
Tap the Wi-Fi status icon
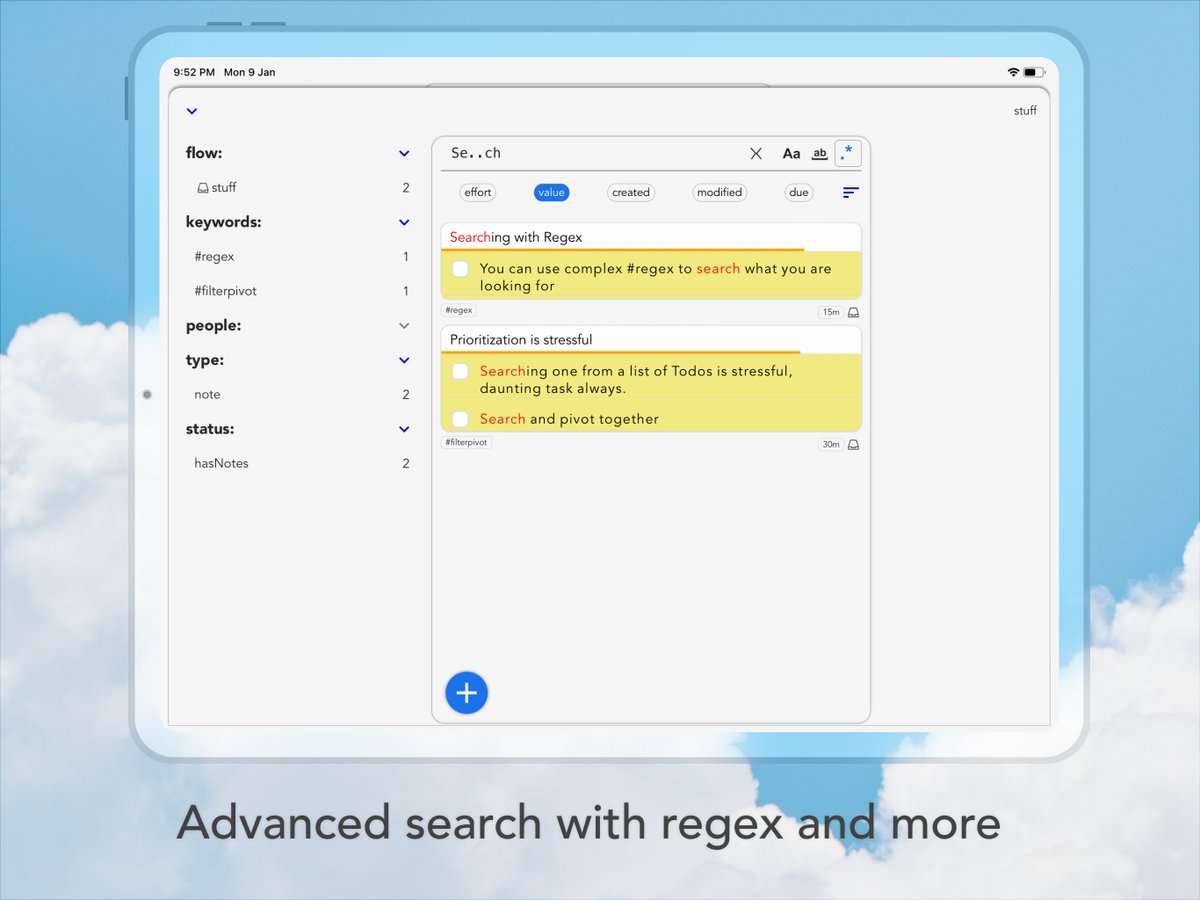1013,72
